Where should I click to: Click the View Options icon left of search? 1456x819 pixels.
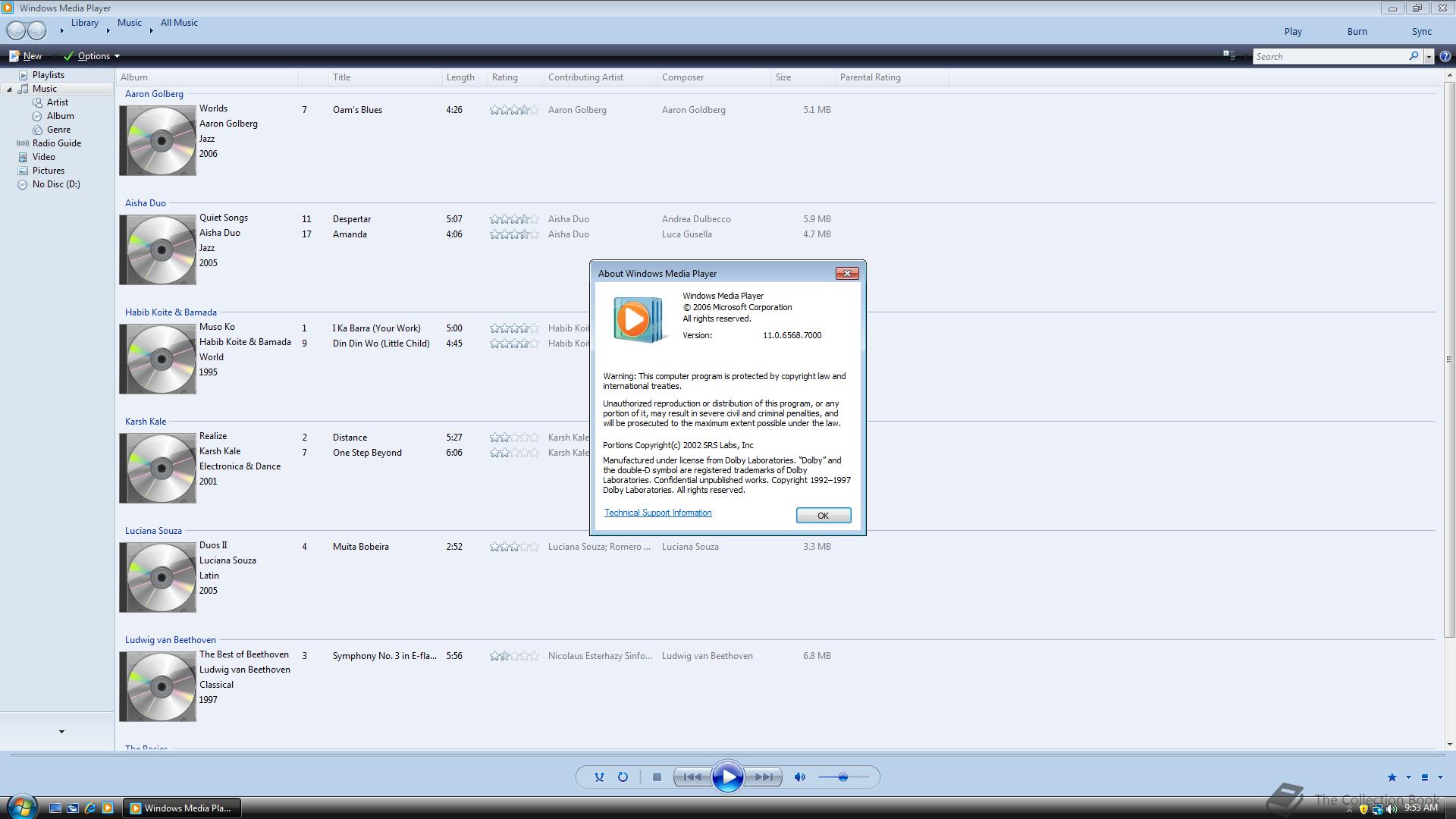pyautogui.click(x=1229, y=55)
